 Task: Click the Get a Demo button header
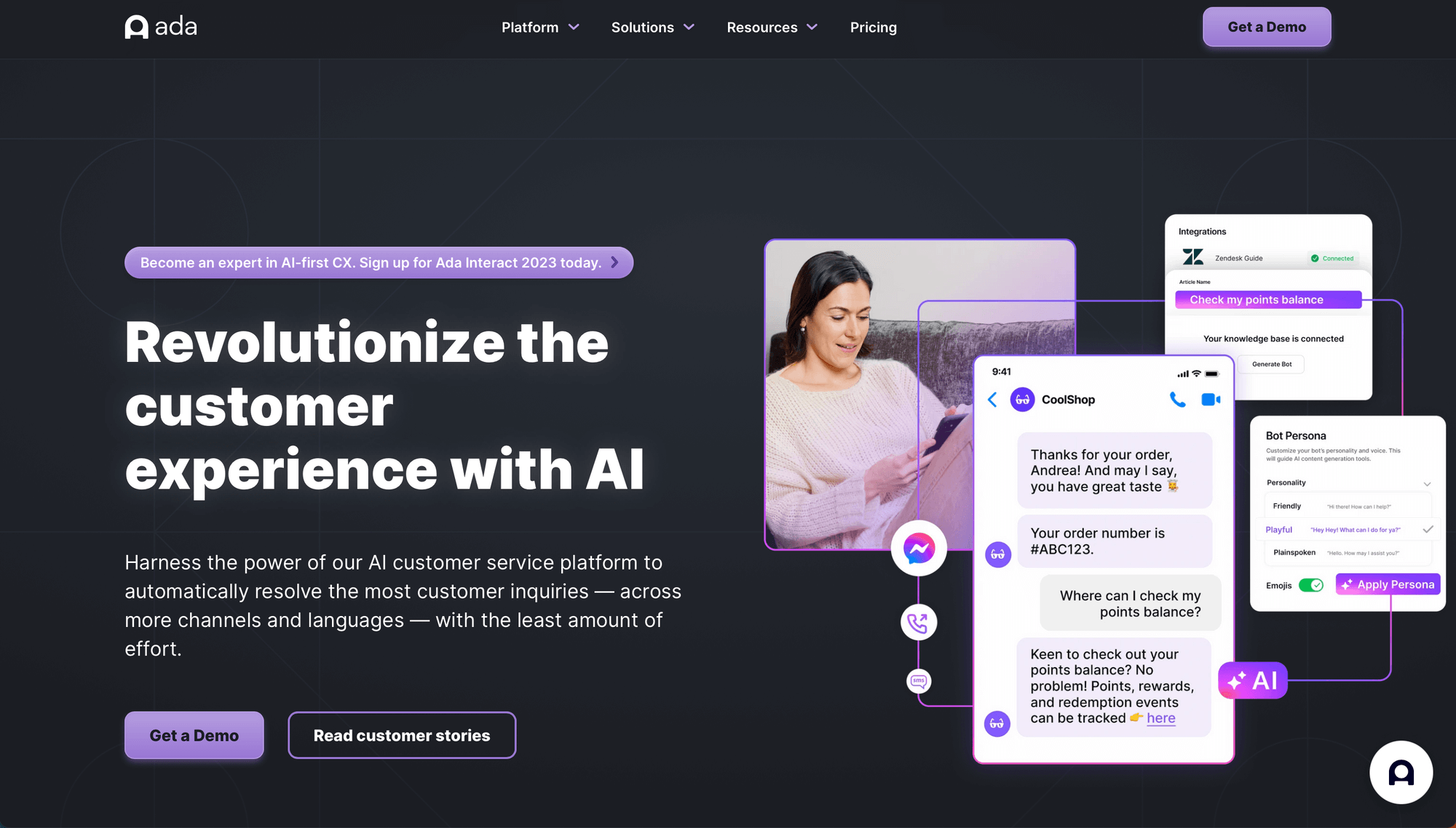pos(1266,27)
